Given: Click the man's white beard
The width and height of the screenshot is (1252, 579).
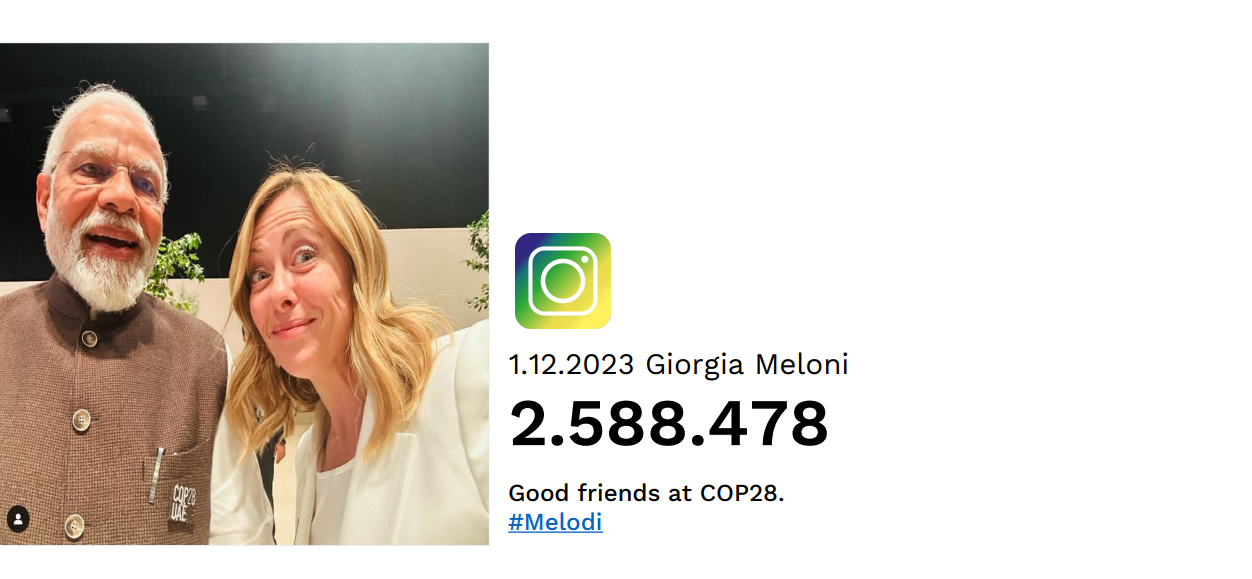Looking at the screenshot, I should tap(100, 260).
